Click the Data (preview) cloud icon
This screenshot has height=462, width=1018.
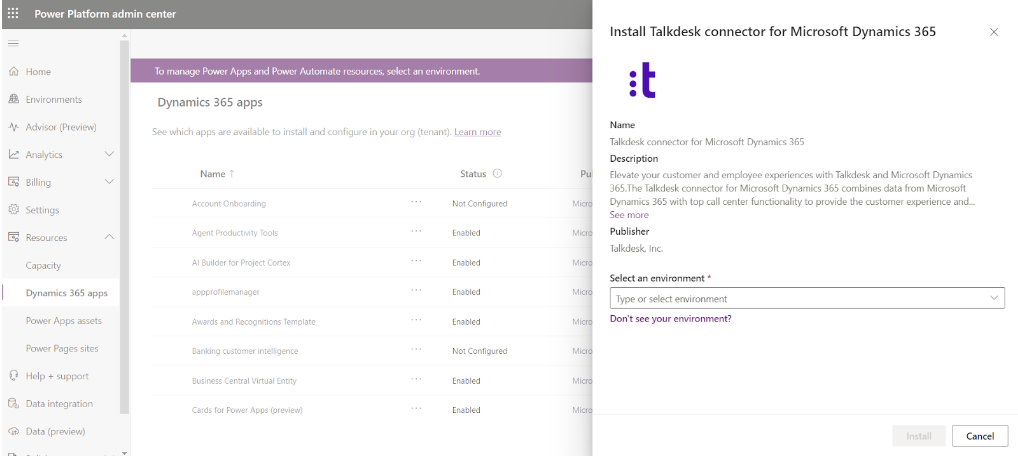[14, 431]
